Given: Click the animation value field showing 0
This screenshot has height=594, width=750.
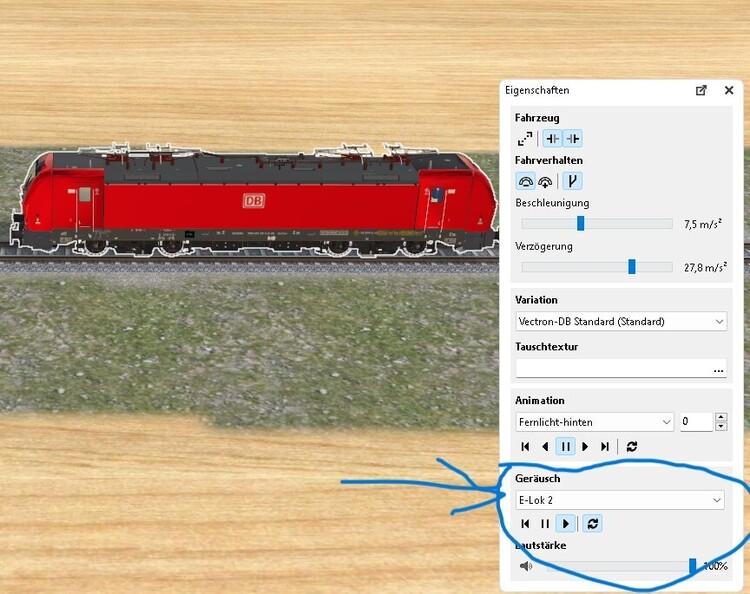Looking at the screenshot, I should pyautogui.click(x=696, y=422).
